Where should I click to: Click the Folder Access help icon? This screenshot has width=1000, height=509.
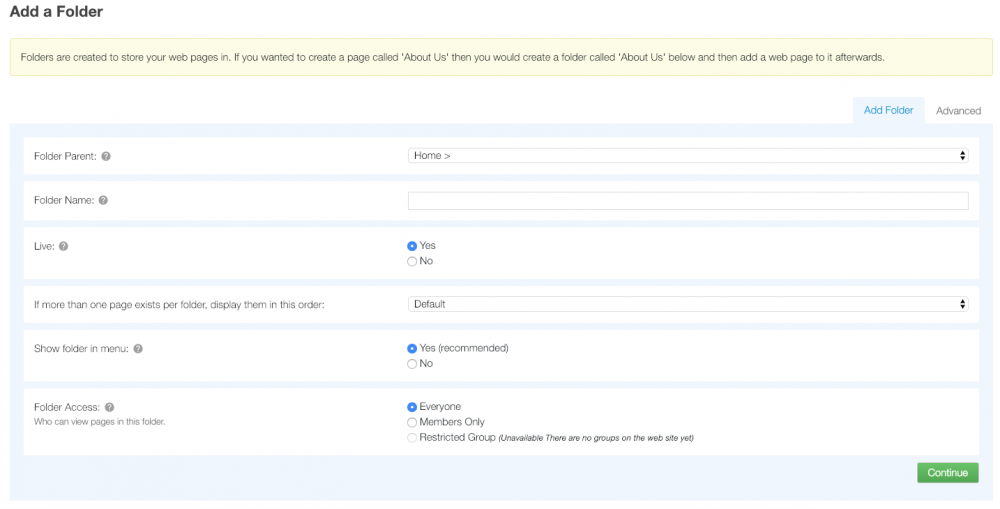[109, 407]
